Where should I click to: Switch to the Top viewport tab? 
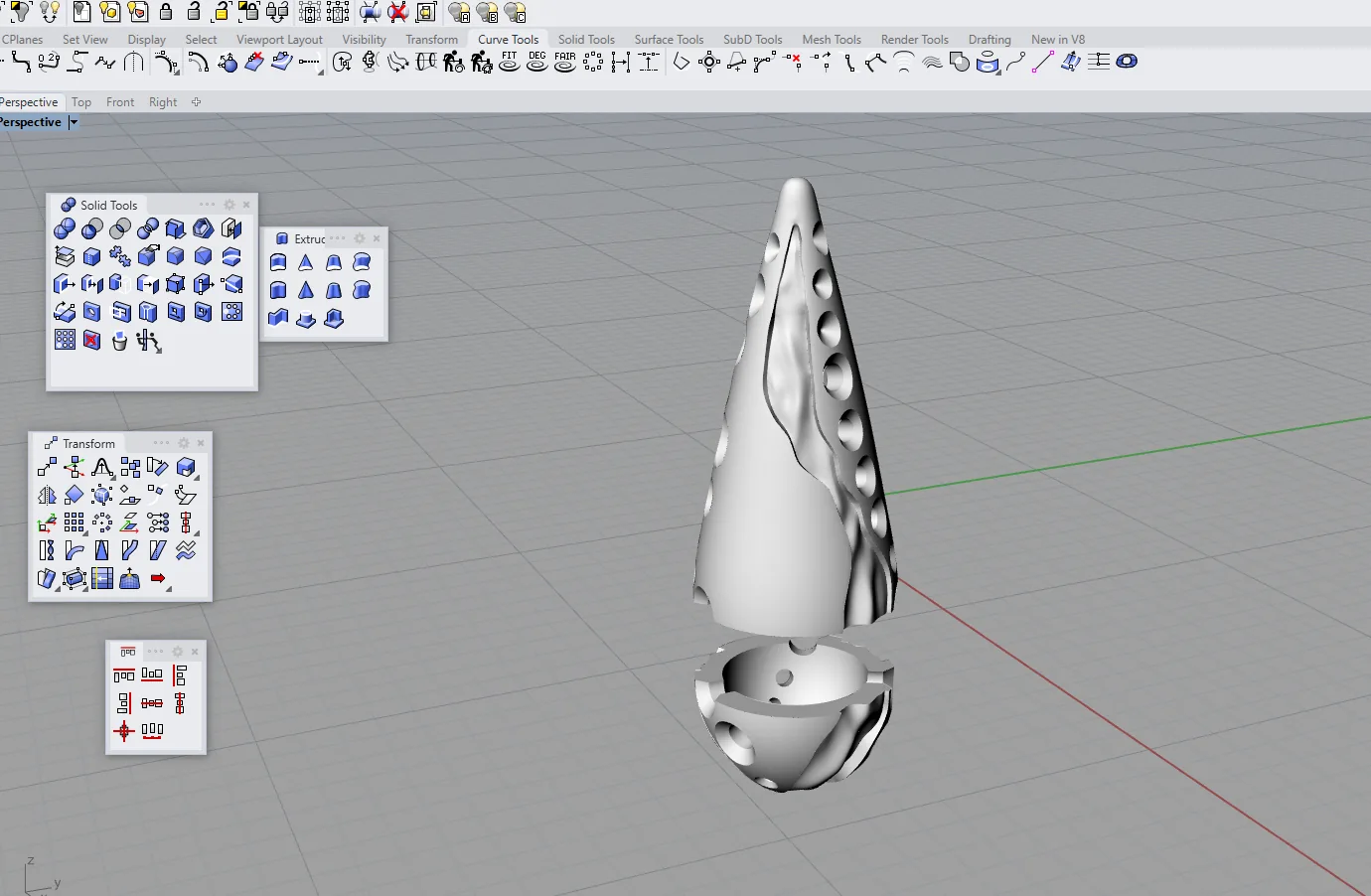tap(81, 102)
